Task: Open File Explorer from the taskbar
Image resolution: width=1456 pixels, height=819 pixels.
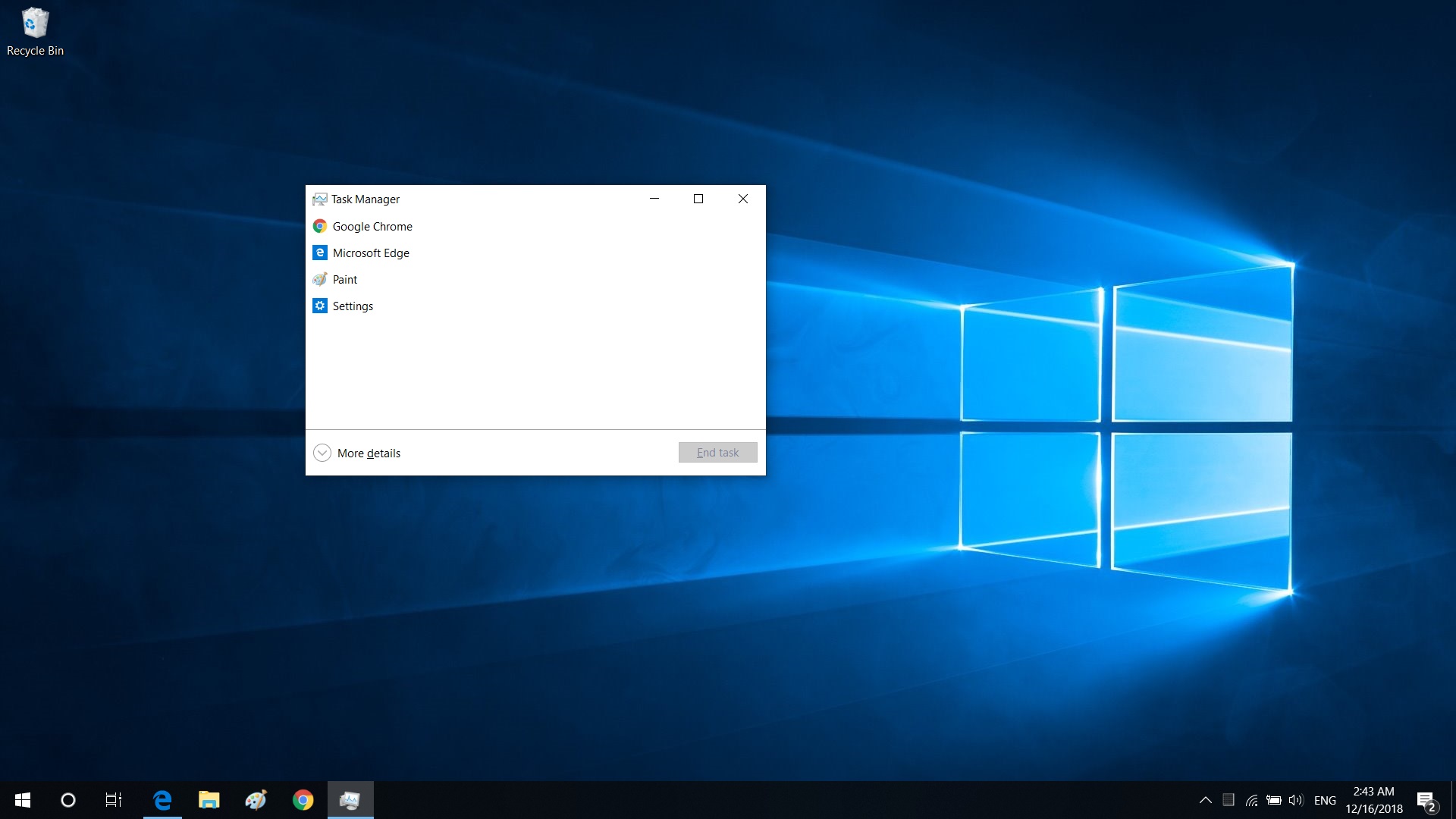Action: 209,800
